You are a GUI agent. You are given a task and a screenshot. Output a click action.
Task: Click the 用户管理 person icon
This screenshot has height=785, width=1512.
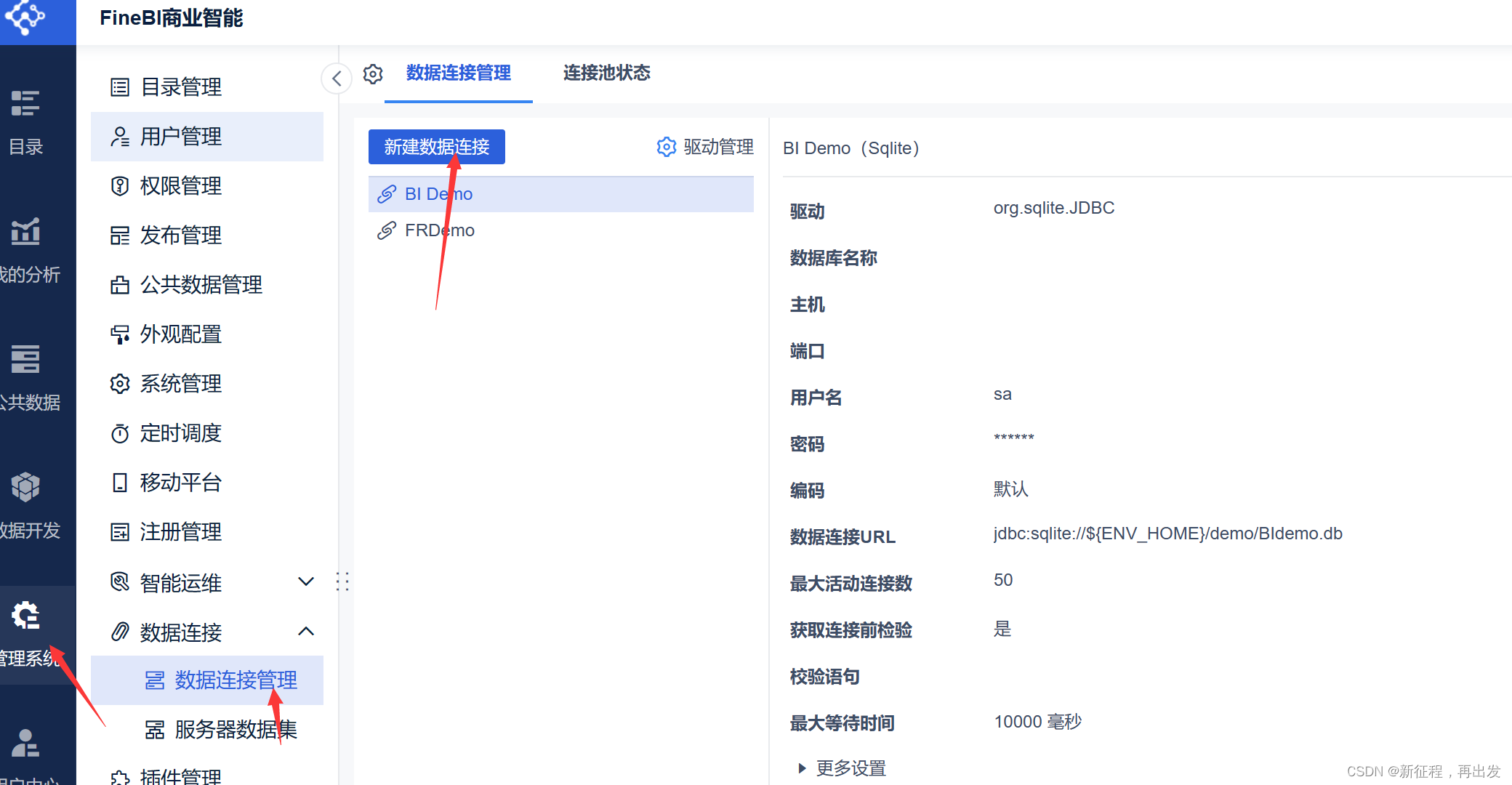click(x=120, y=137)
